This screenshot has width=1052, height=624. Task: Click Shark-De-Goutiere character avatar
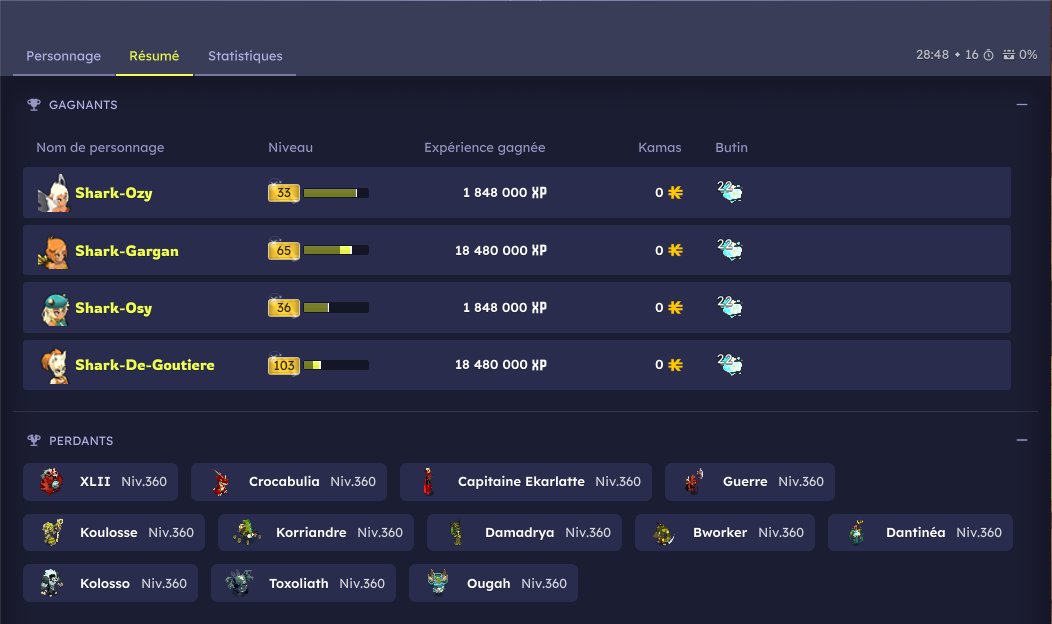[55, 366]
